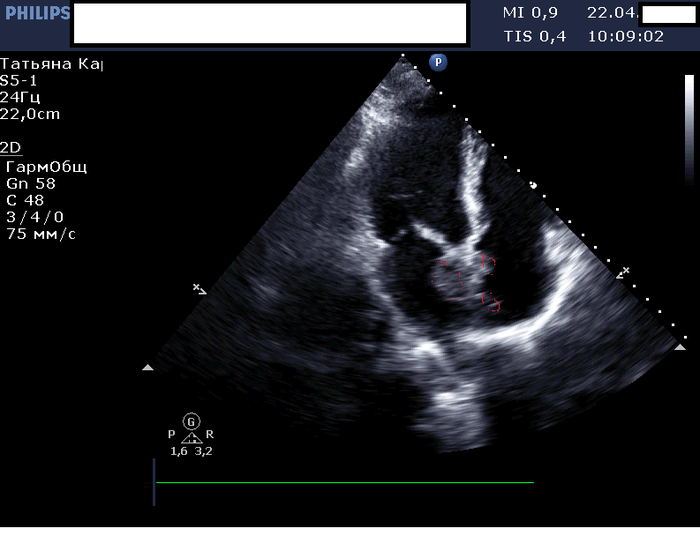Click the MI 0,9 indicator
The width and height of the screenshot is (700, 536).
pos(530,13)
